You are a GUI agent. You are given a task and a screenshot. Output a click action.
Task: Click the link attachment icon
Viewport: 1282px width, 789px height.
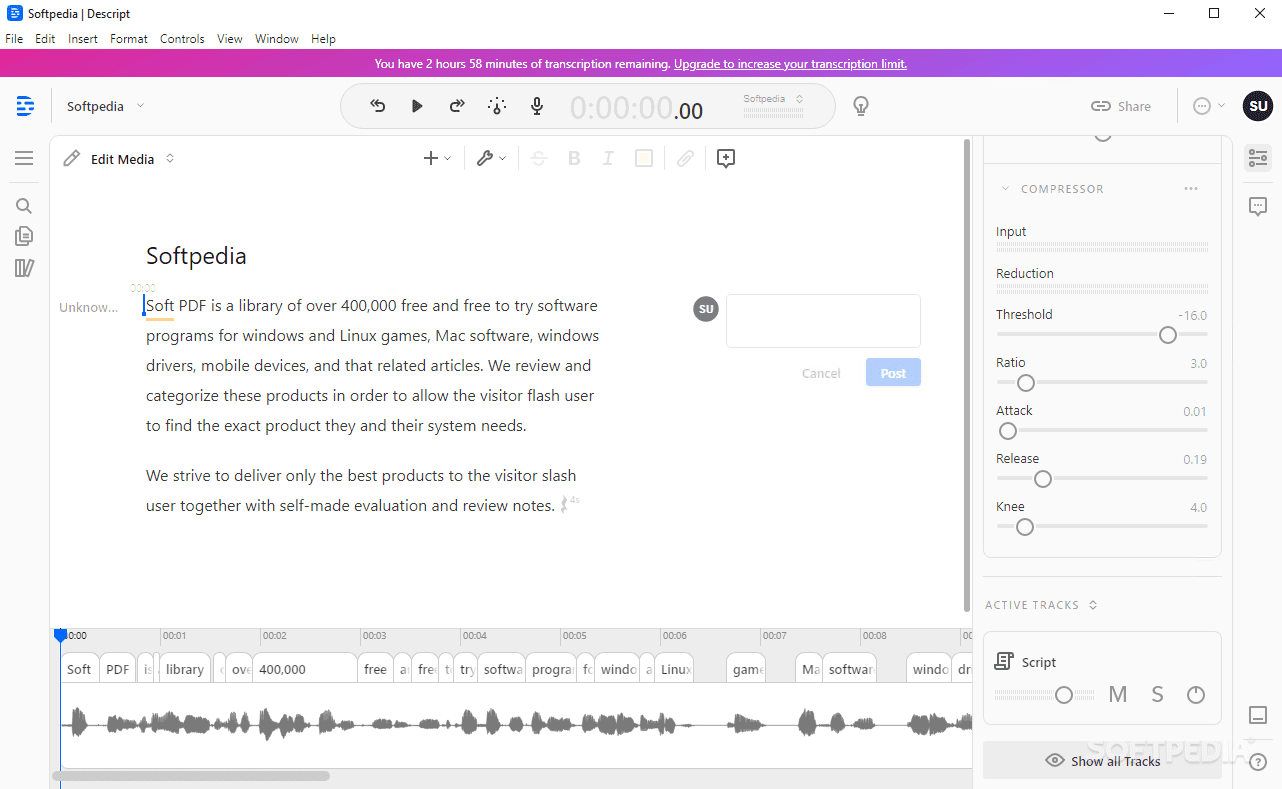pyautogui.click(x=685, y=158)
